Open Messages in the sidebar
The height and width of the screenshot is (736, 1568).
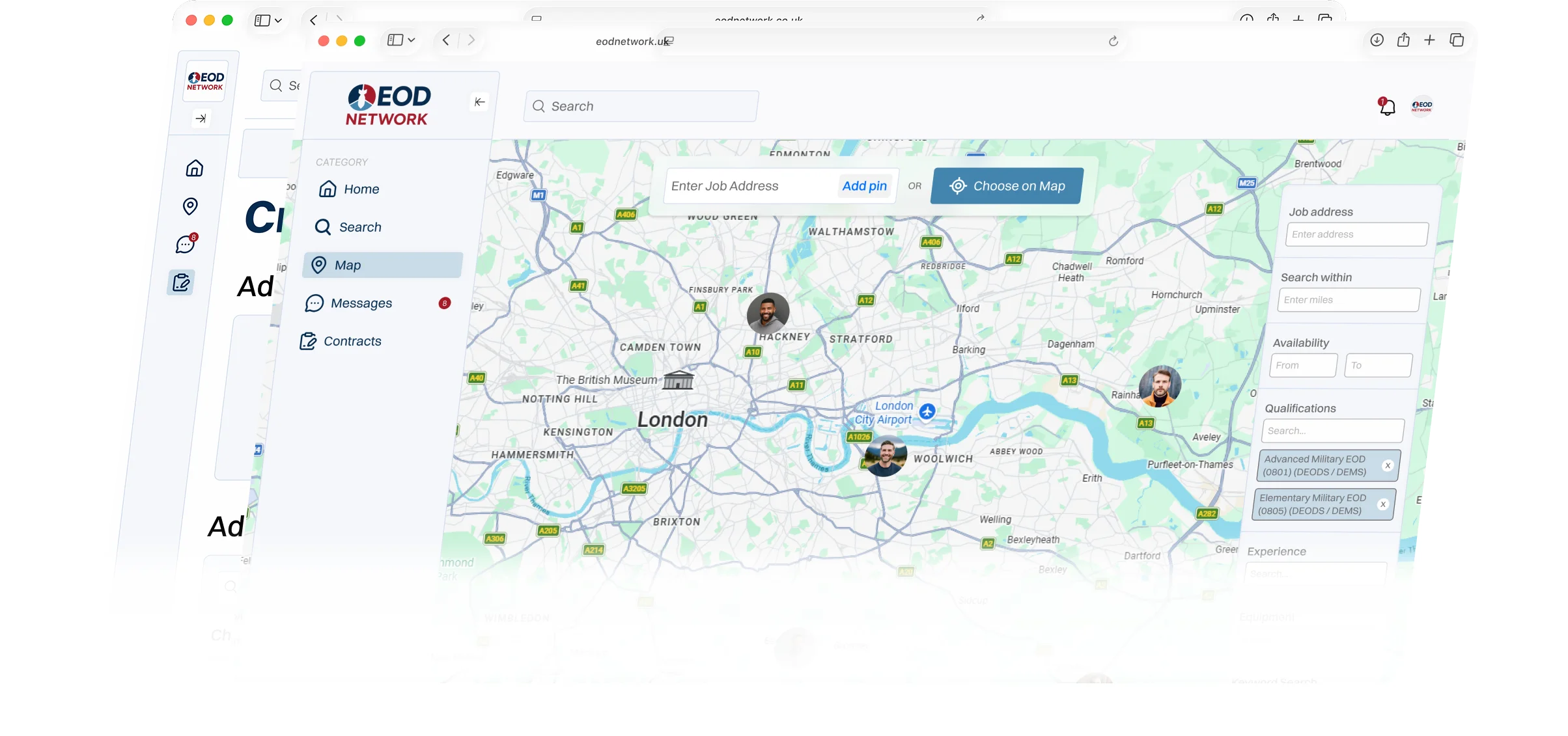point(361,303)
